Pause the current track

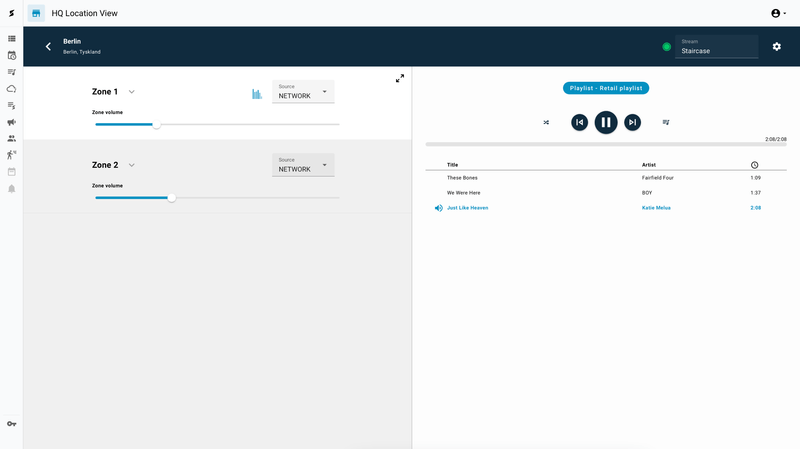606,122
